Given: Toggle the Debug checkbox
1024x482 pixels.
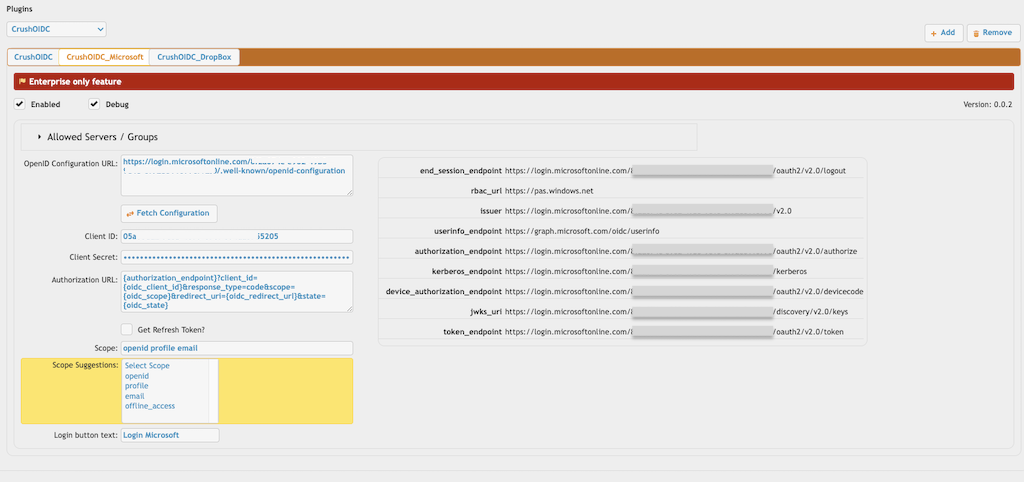Looking at the screenshot, I should pyautogui.click(x=94, y=104).
